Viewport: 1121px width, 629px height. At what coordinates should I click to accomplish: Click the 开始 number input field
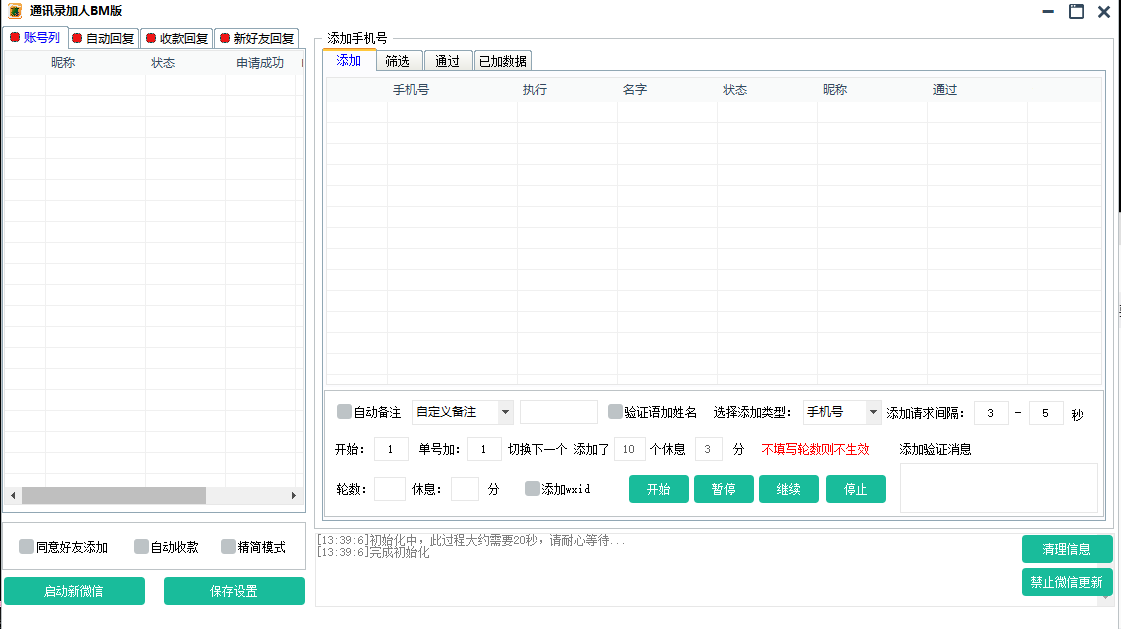click(x=391, y=449)
